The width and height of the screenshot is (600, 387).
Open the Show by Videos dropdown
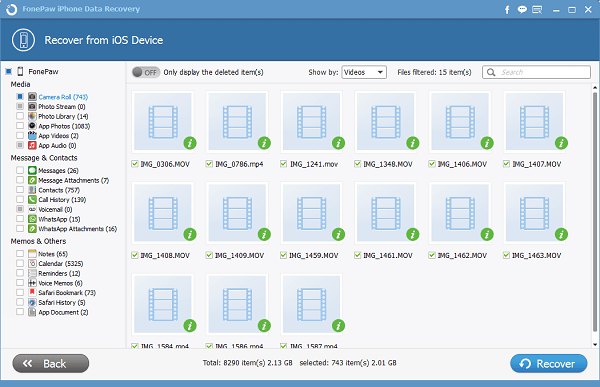point(364,72)
